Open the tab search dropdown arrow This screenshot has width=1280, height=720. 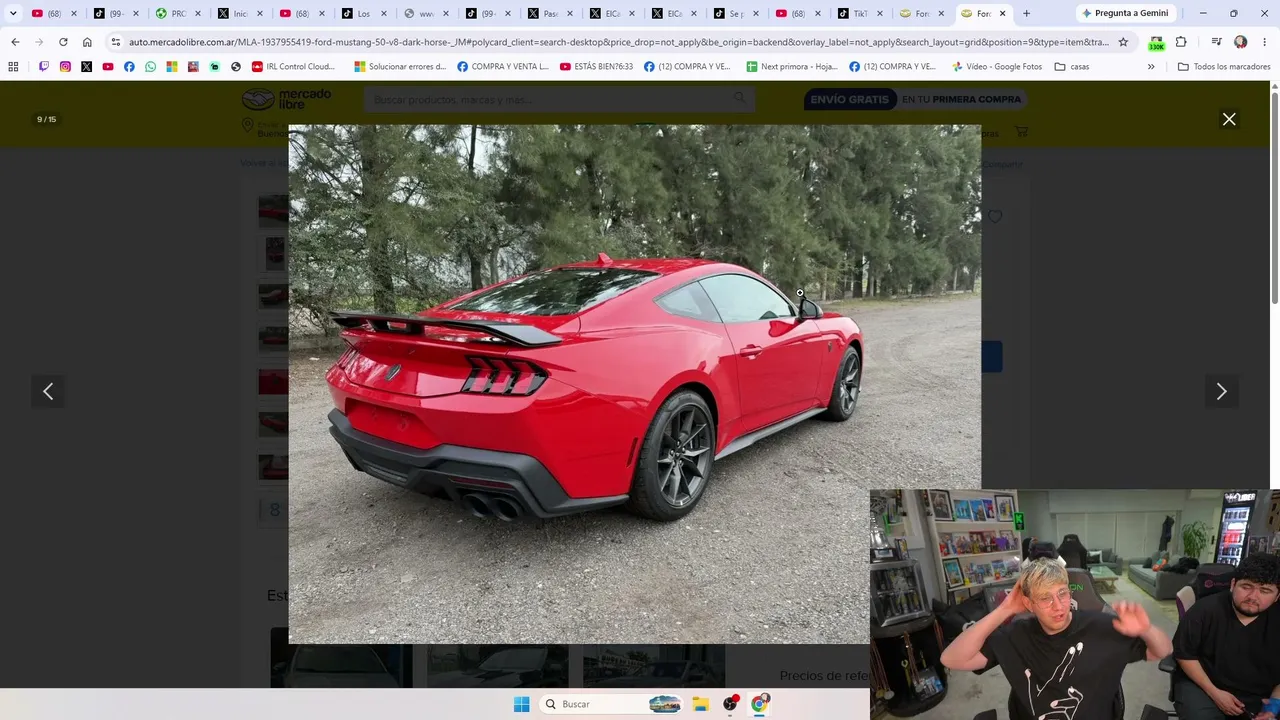pyautogui.click(x=13, y=13)
